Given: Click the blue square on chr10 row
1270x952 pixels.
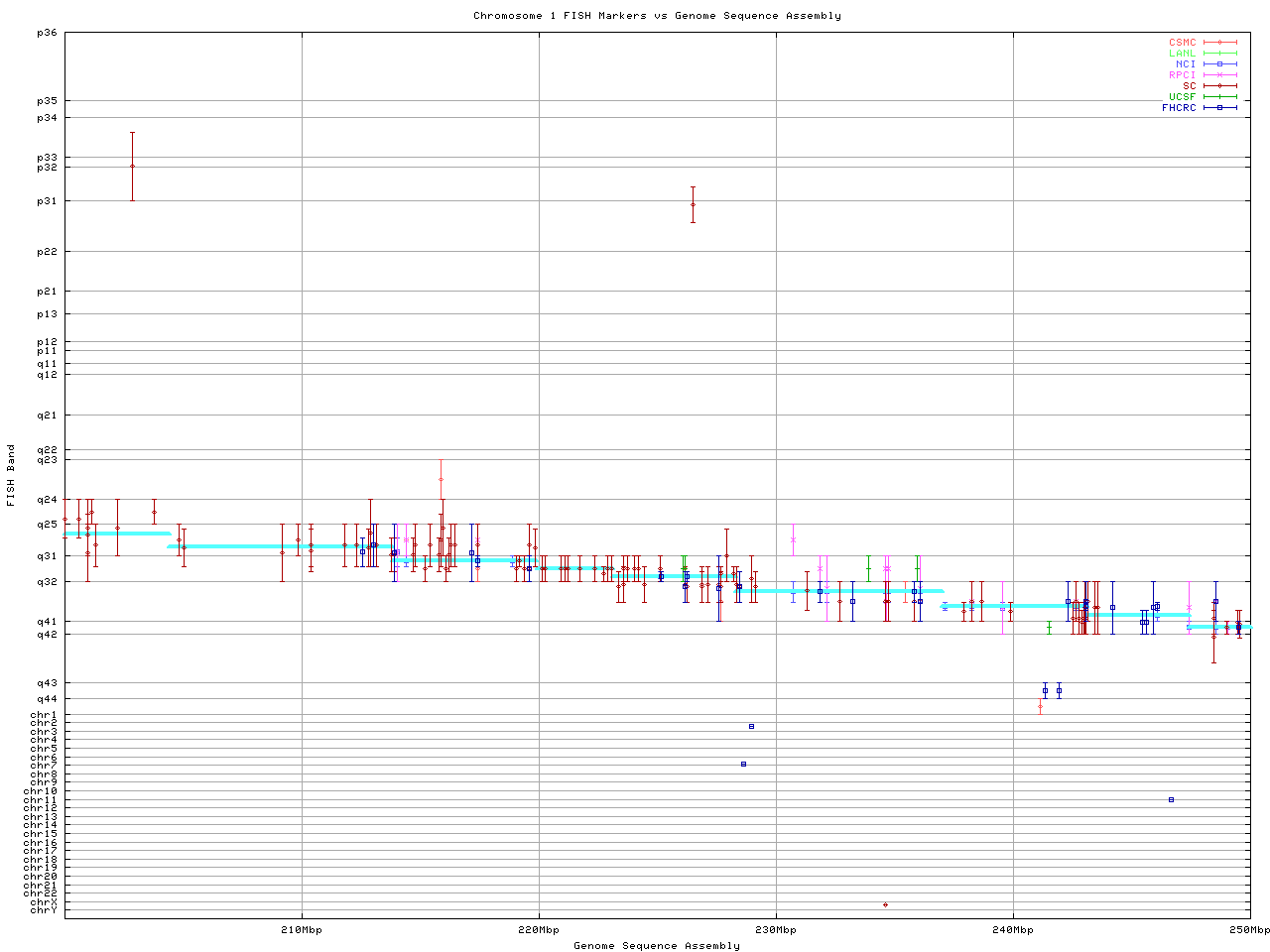Looking at the screenshot, I should tap(1171, 799).
